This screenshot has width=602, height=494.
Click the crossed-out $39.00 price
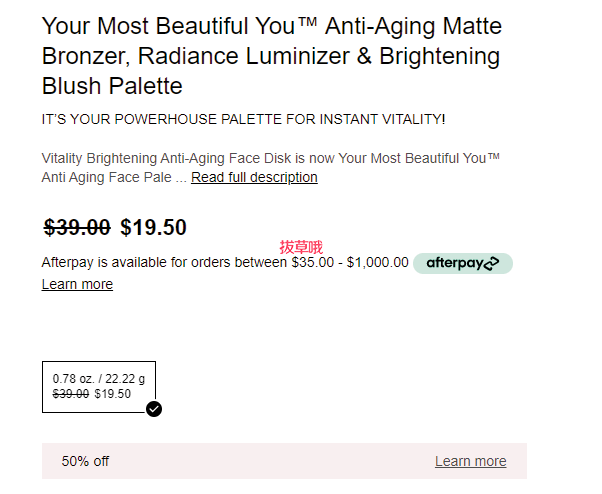click(x=77, y=227)
